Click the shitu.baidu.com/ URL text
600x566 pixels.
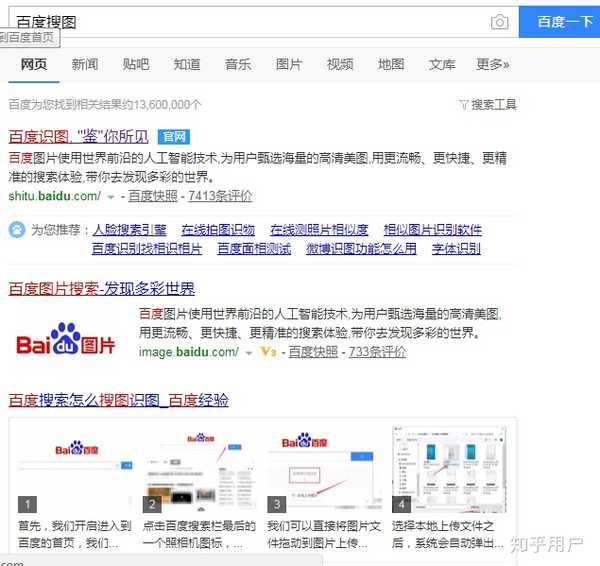coord(55,196)
